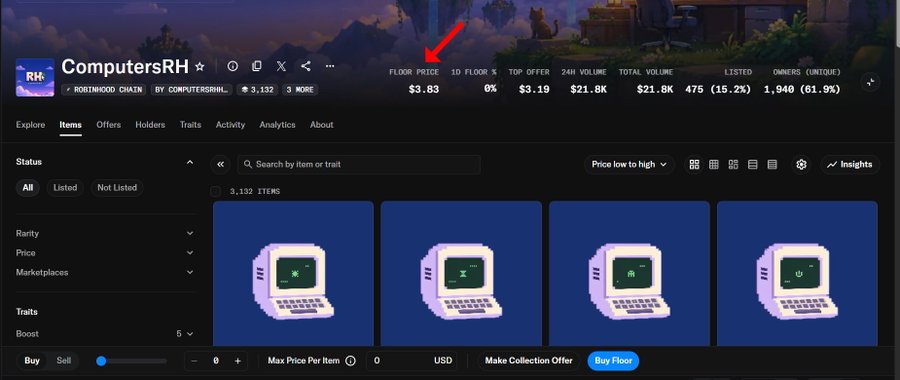
Task: Switch to compact grid view
Action: [x=713, y=165]
